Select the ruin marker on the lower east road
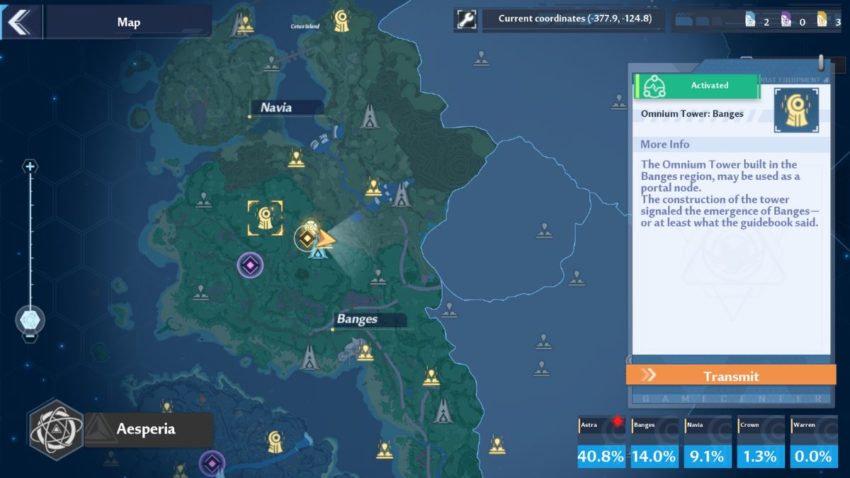The height and width of the screenshot is (478, 850). [443, 411]
